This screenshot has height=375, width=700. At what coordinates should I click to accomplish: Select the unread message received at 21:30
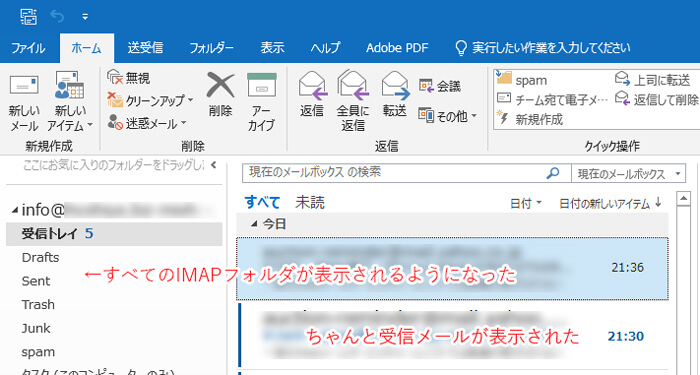click(452, 335)
